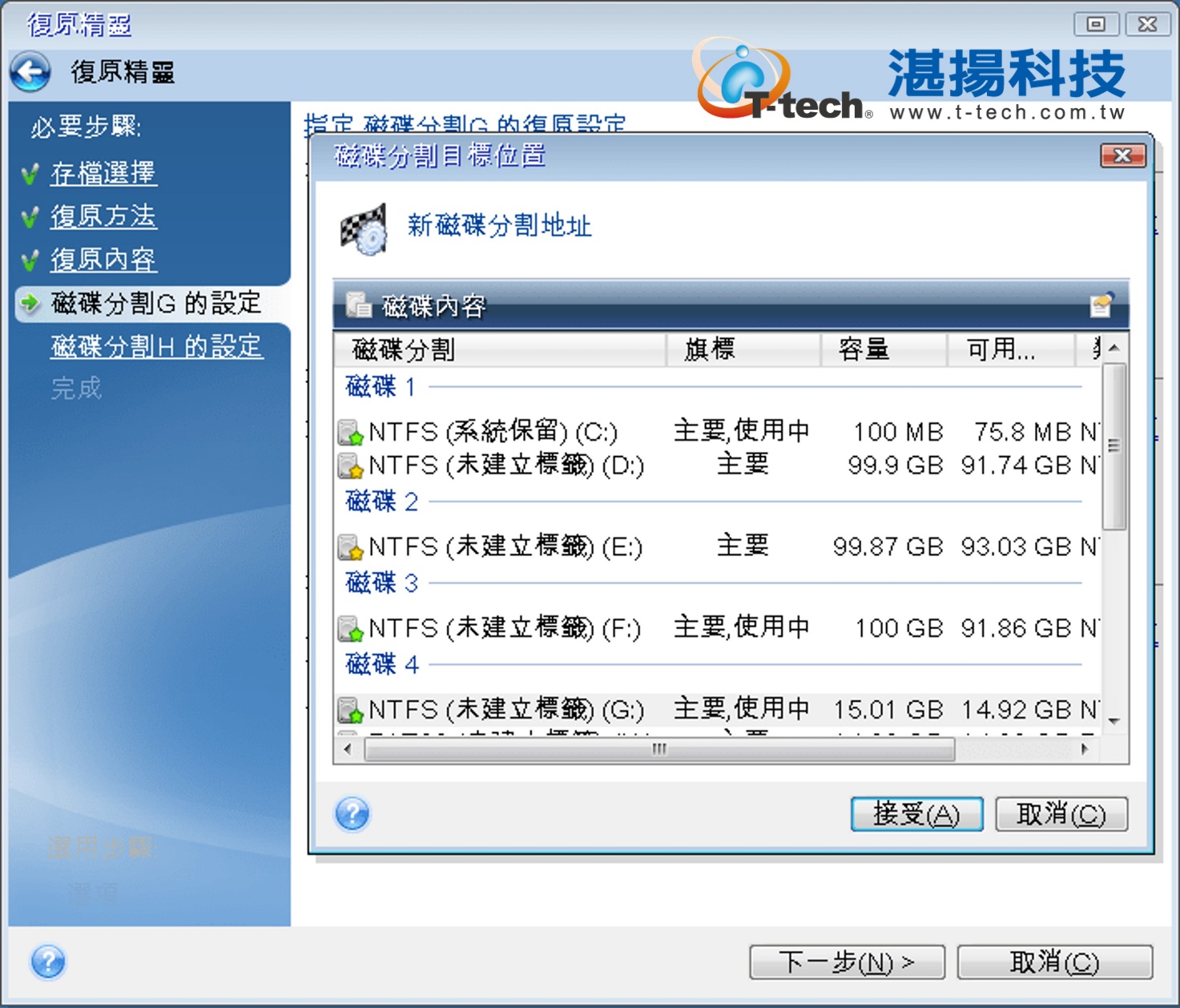1180x1008 pixels.
Task: Click the partition icon for D: row
Action: click(x=350, y=466)
